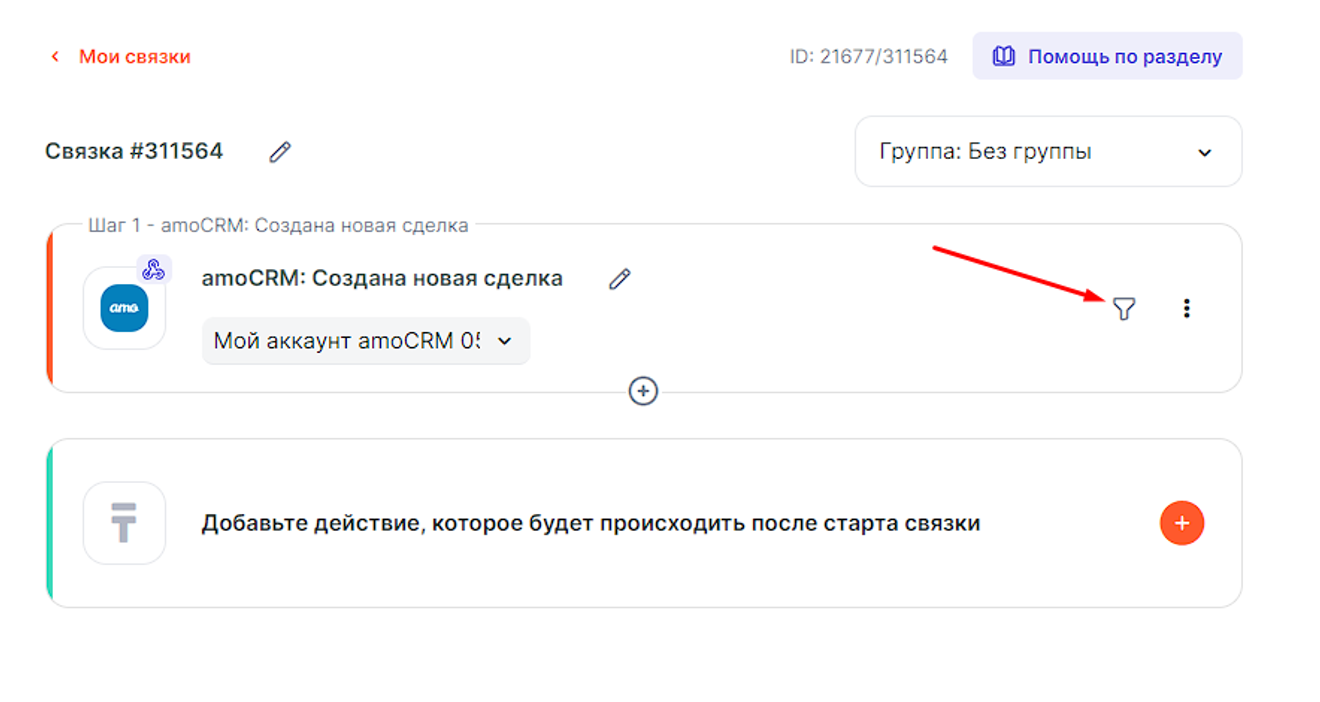Click the purple webhook badge on amoCRM logo
Image resolution: width=1320 pixels, height=702 pixels.
(153, 269)
